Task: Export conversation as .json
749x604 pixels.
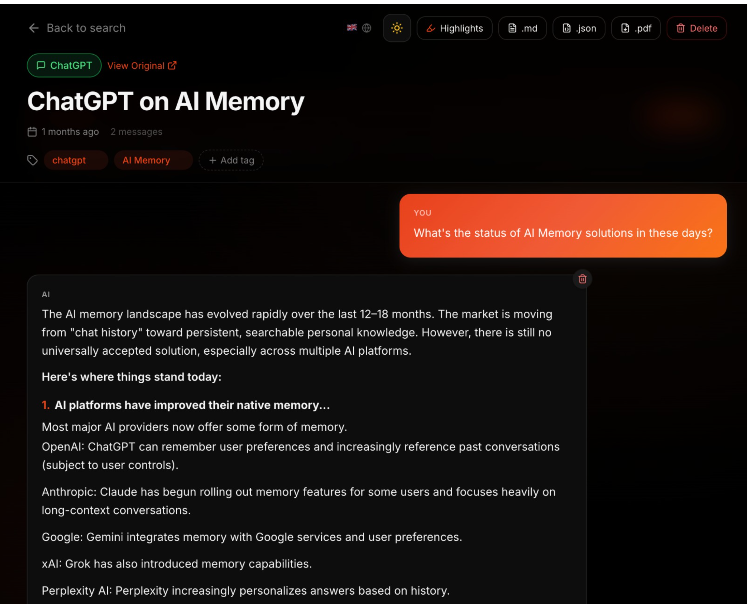Action: (579, 28)
